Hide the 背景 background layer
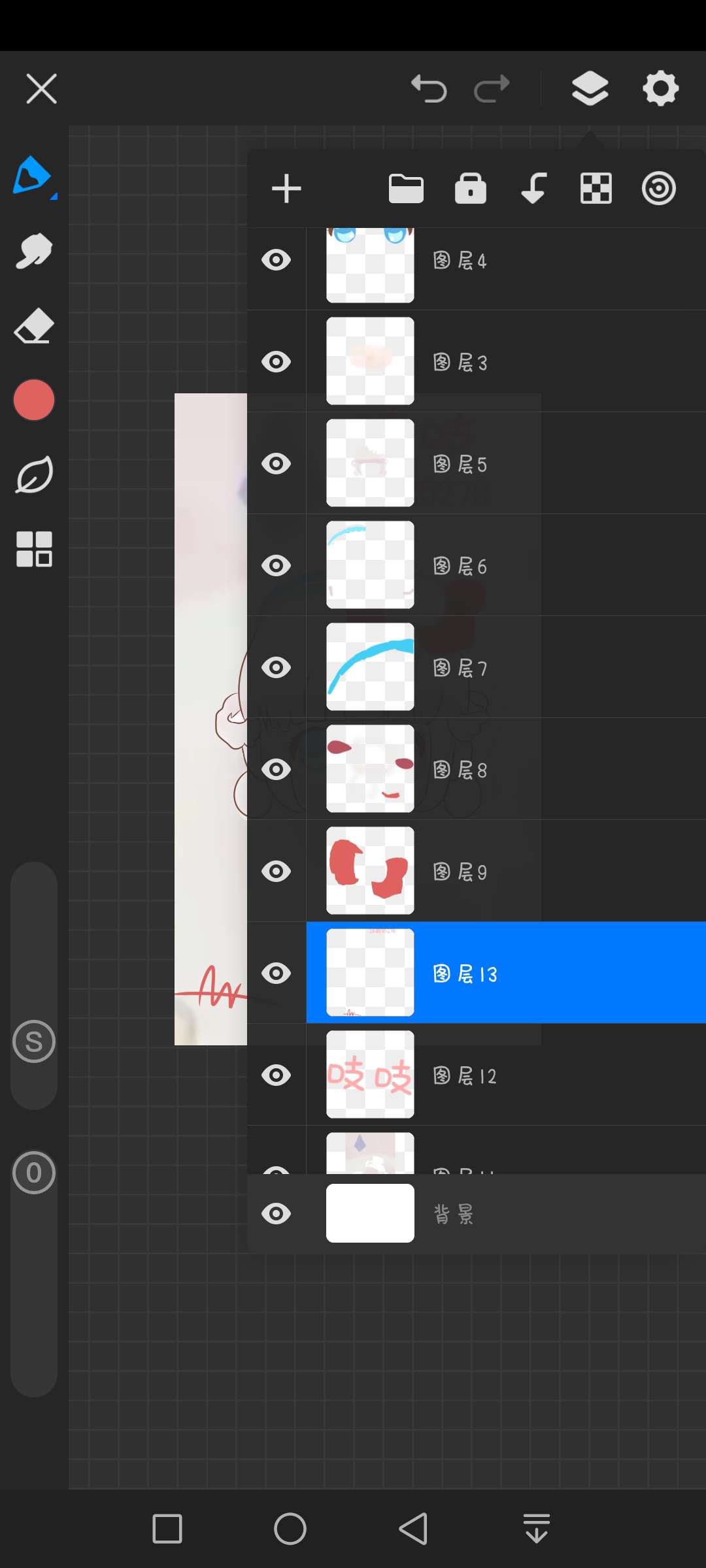Image resolution: width=706 pixels, height=1568 pixels. point(277,1214)
